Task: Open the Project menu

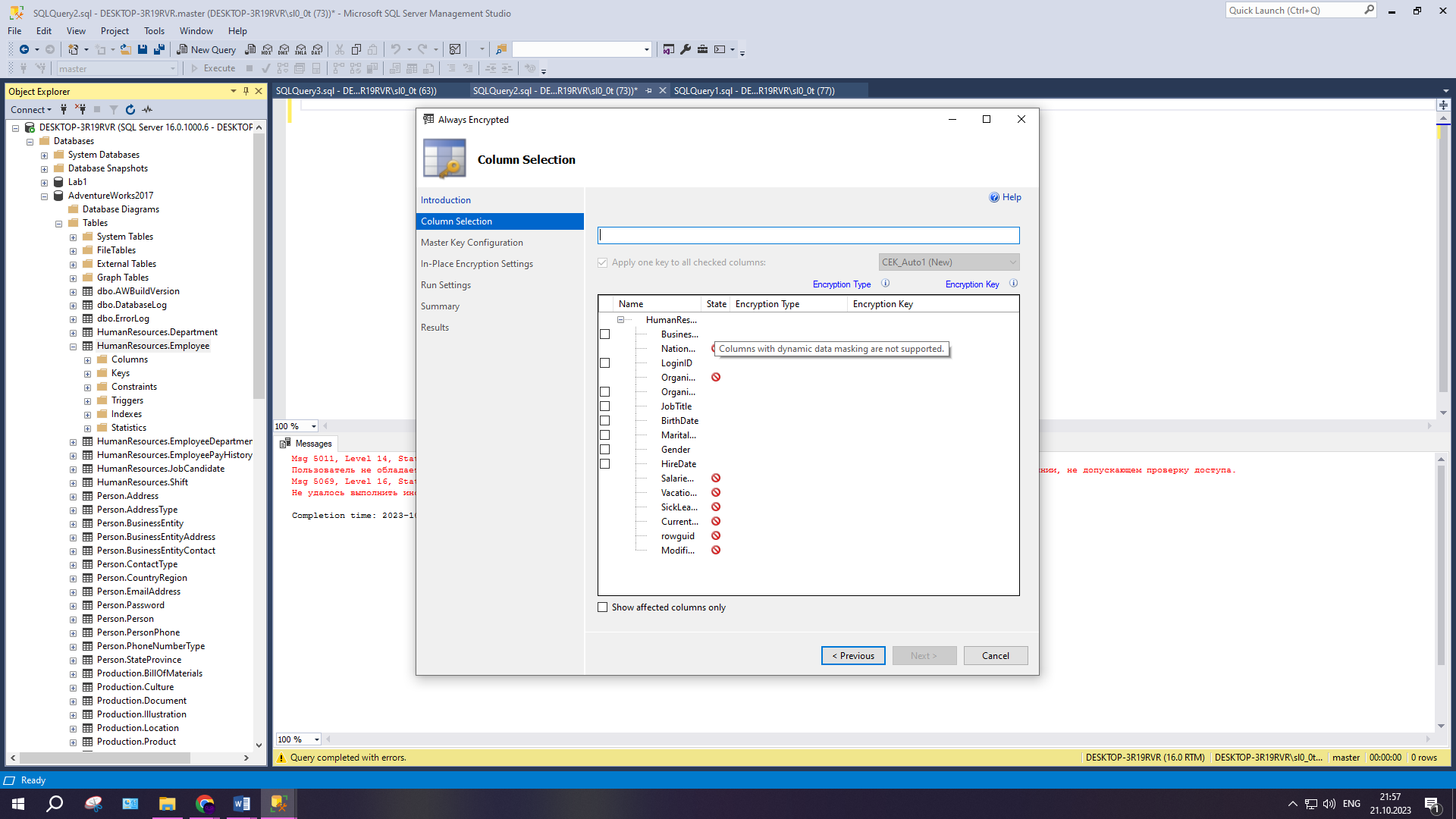Action: tap(115, 31)
